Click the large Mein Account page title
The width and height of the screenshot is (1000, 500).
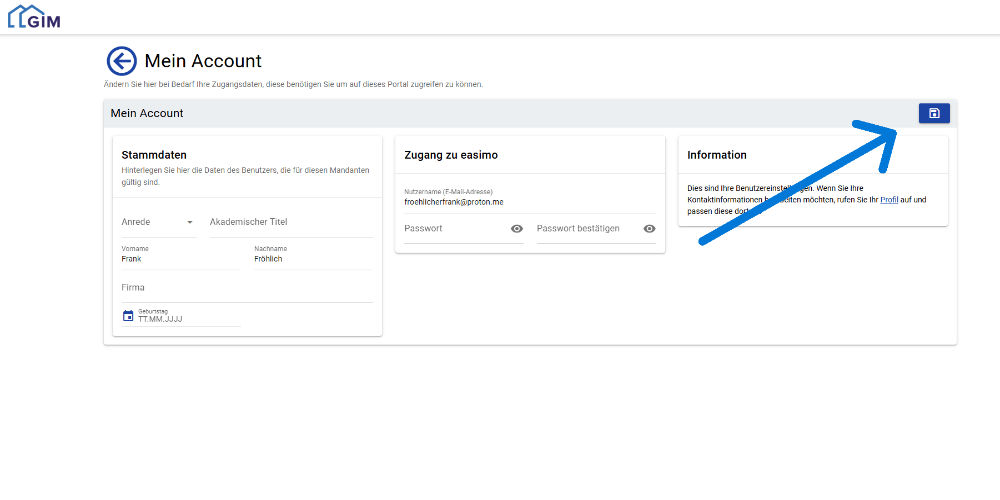(203, 61)
